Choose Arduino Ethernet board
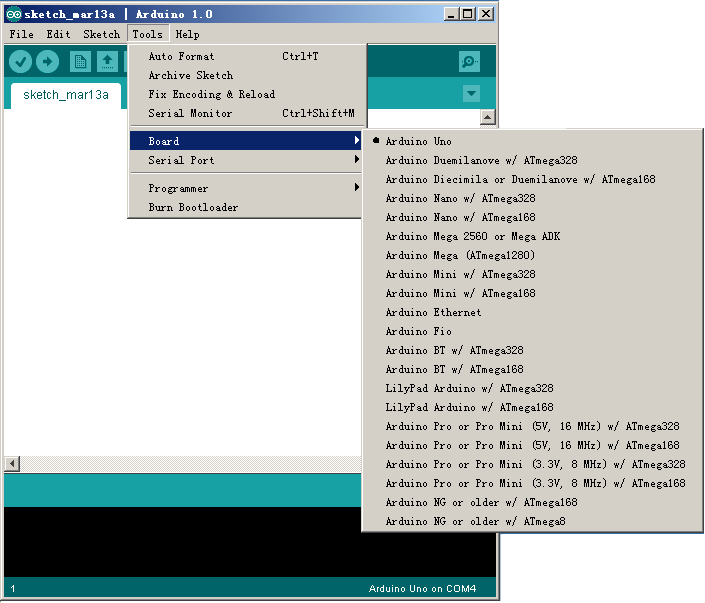 click(x=532, y=312)
